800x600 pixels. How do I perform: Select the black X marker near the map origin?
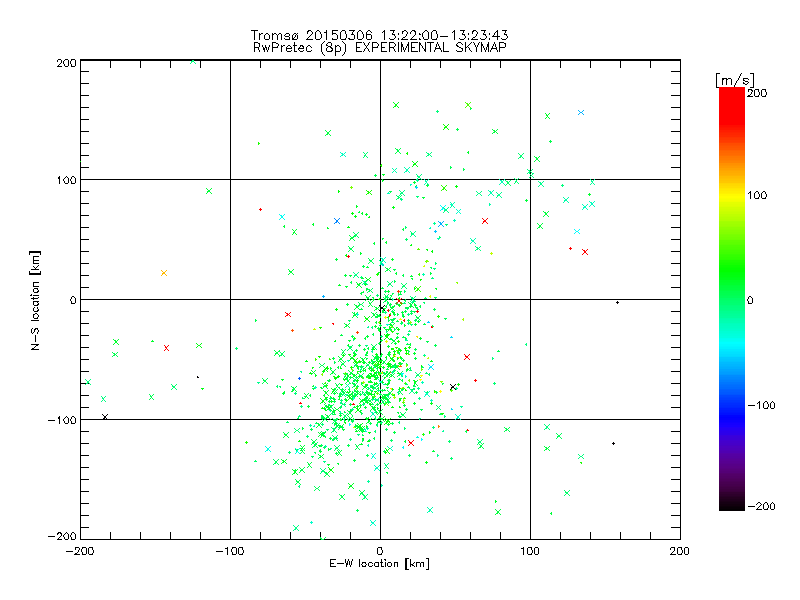tap(382, 308)
